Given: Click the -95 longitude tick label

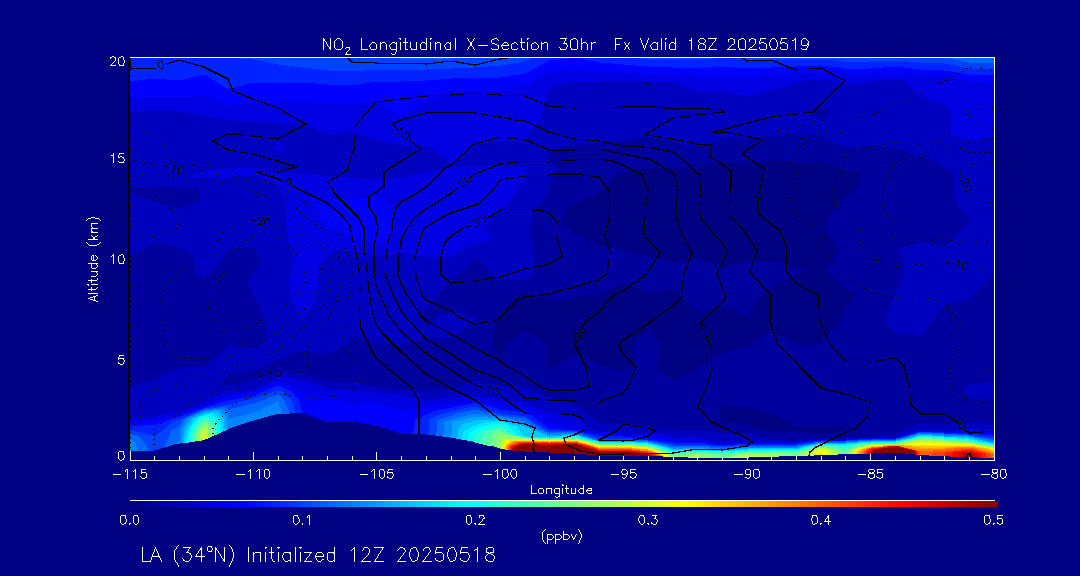Looking at the screenshot, I should click(x=623, y=475).
